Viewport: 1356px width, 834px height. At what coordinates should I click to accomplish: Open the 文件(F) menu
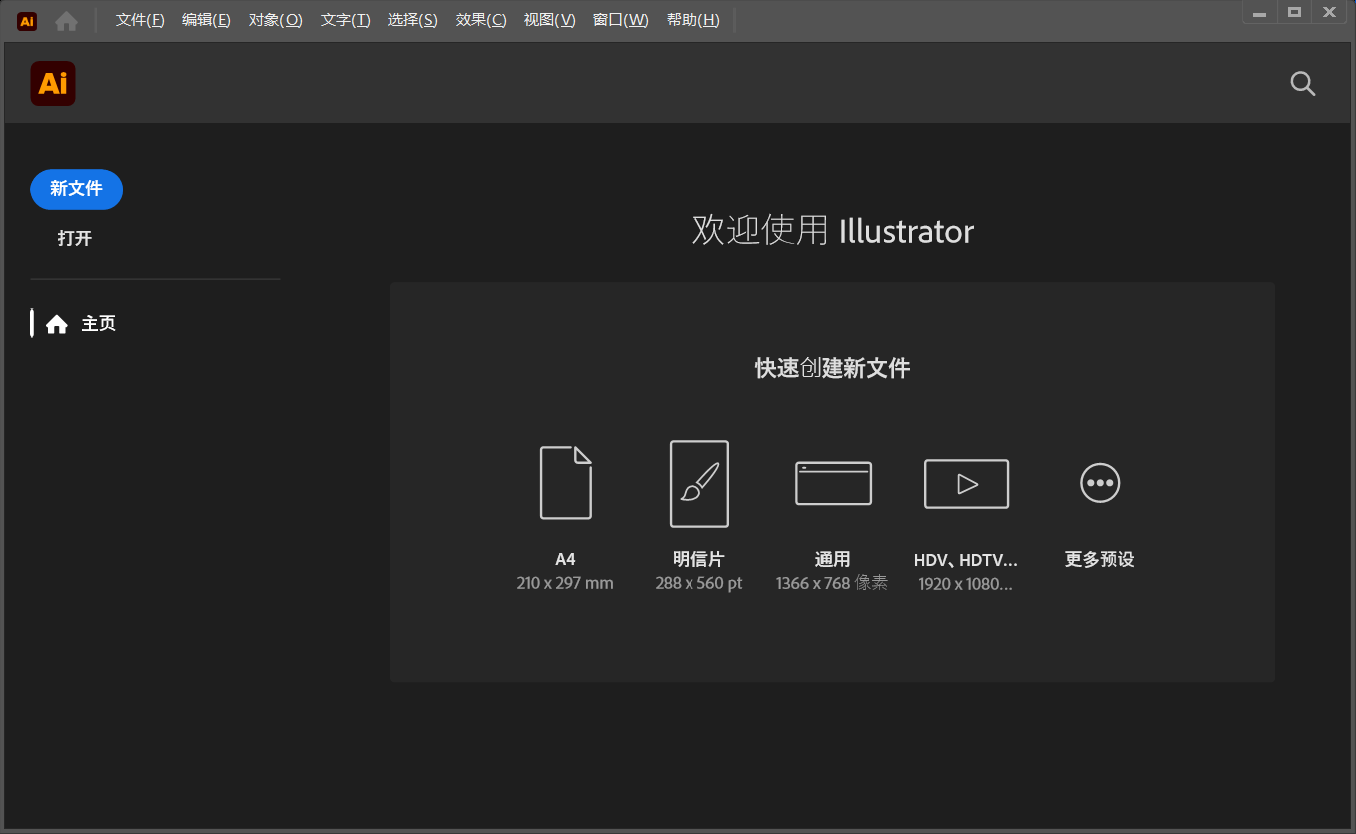(139, 19)
